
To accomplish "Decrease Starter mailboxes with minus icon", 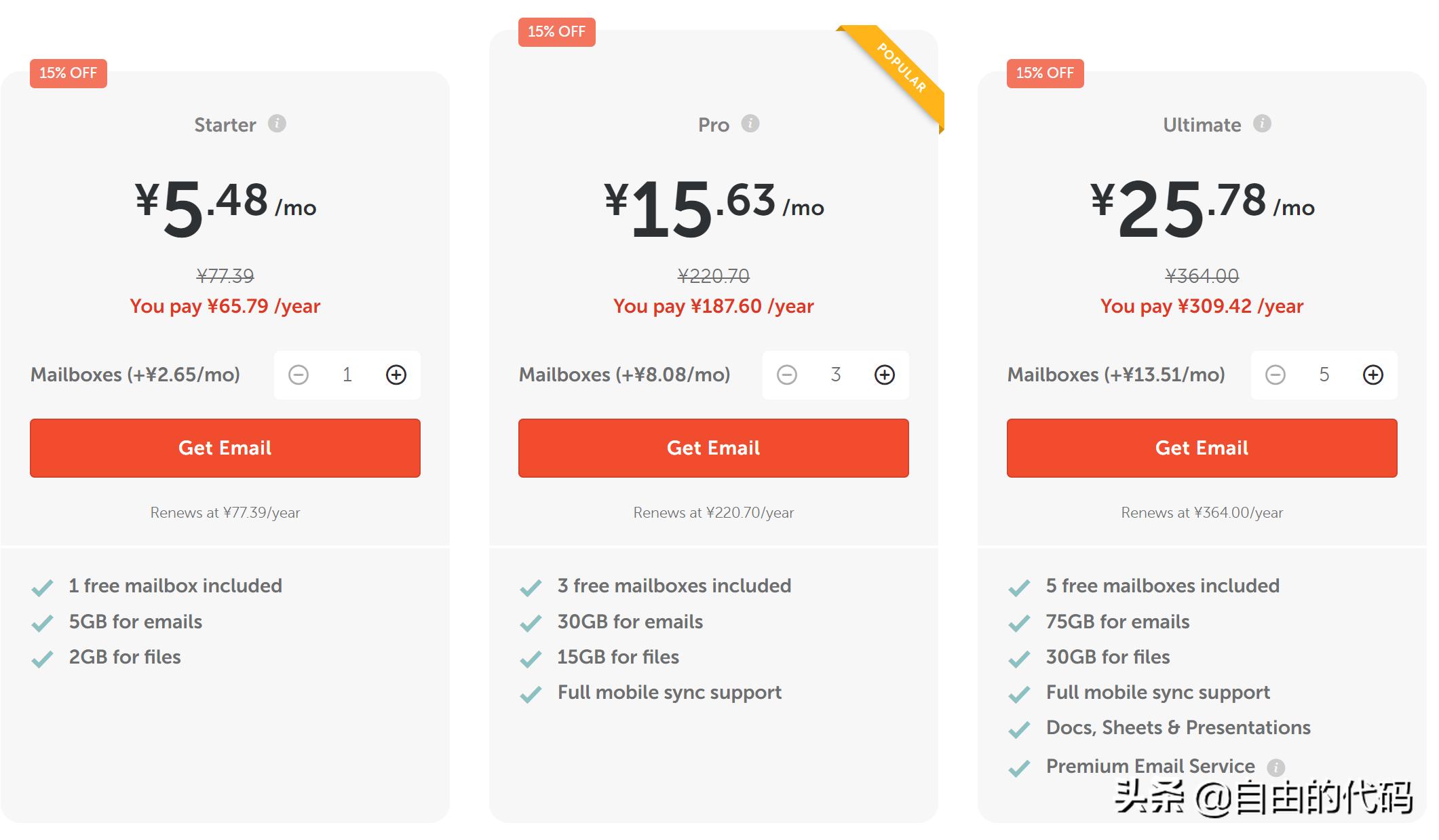I will point(299,375).
